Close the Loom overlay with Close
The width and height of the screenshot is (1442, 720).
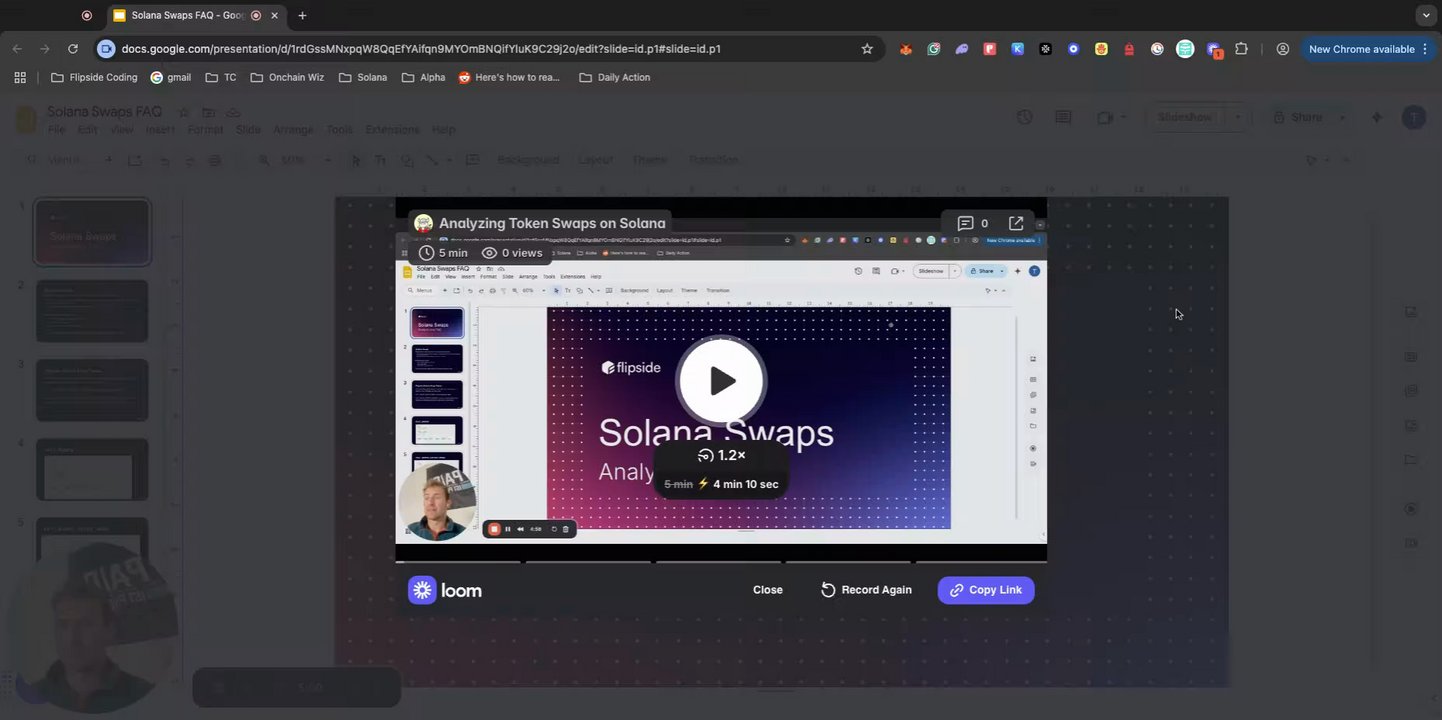click(x=768, y=590)
